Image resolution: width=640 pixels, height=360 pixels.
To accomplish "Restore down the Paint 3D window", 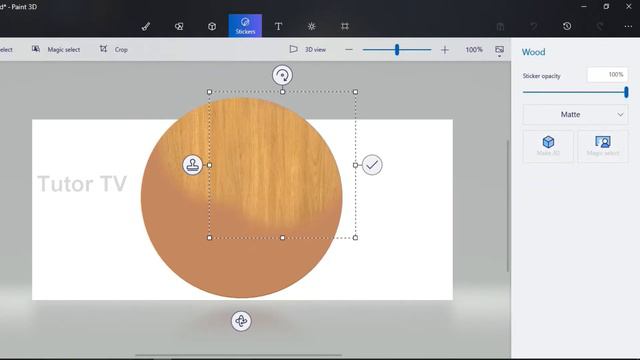I will tap(606, 7).
